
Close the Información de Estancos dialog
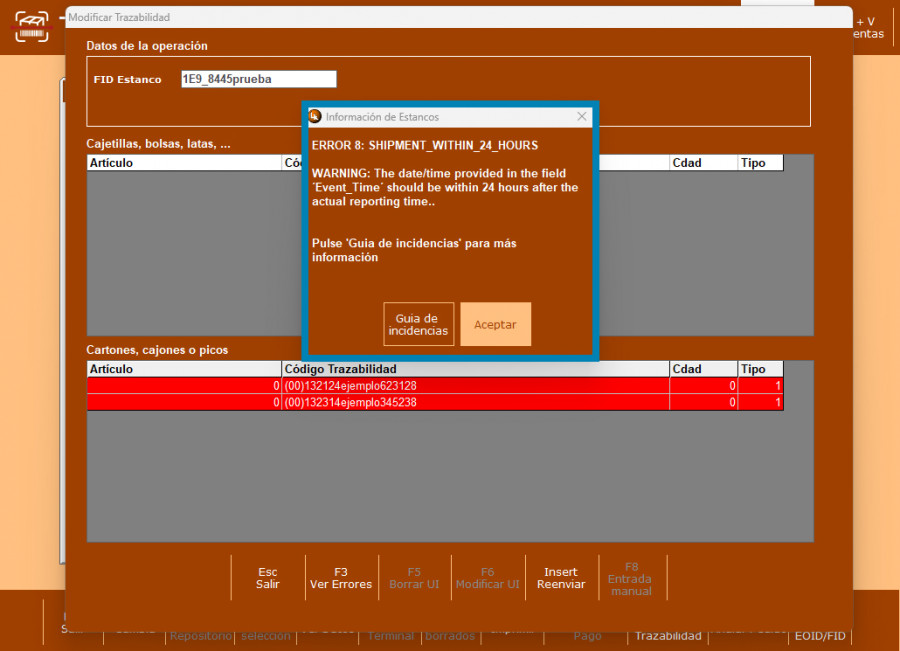[x=582, y=117]
